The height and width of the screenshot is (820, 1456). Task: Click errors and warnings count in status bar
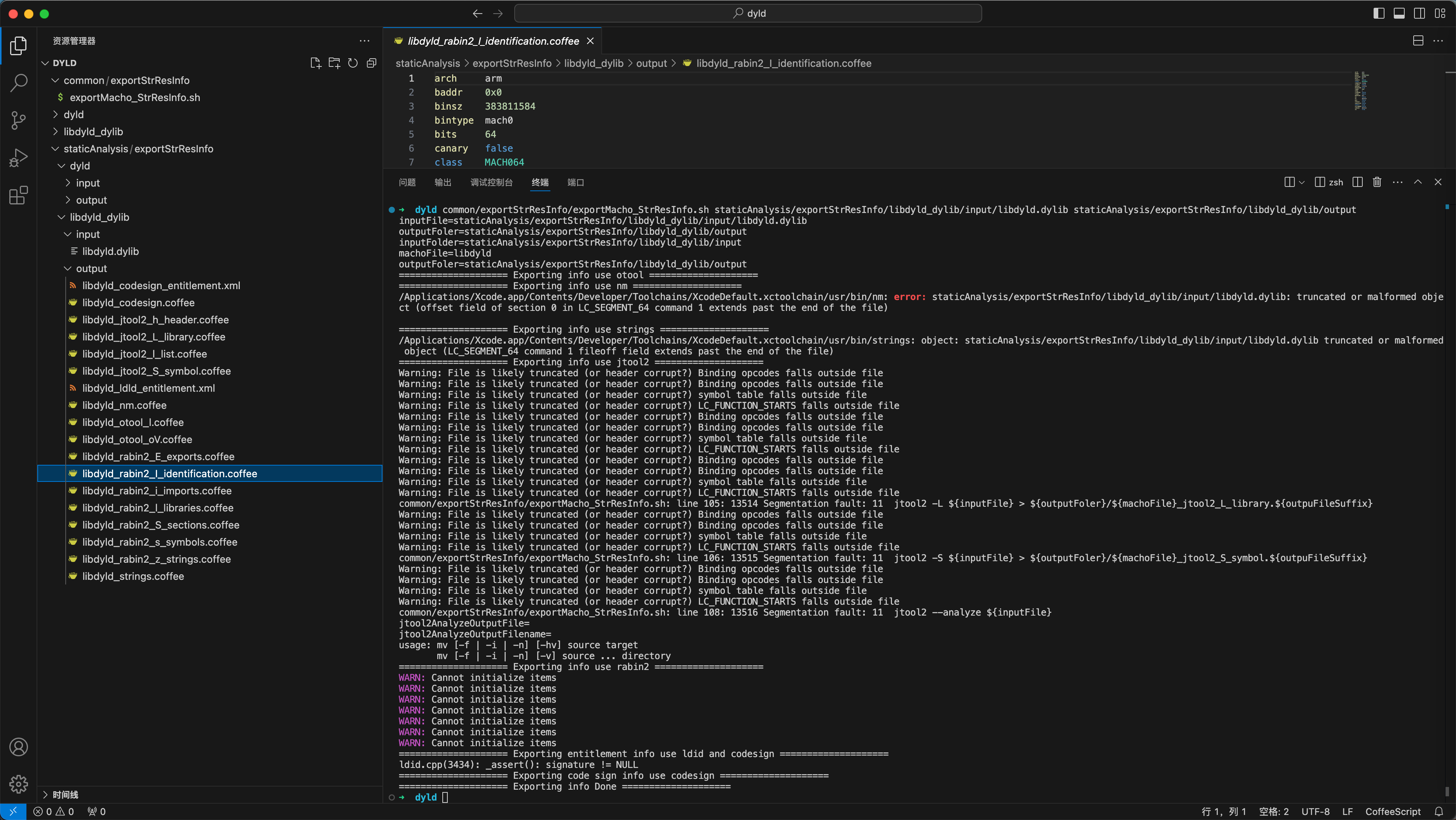click(x=54, y=811)
